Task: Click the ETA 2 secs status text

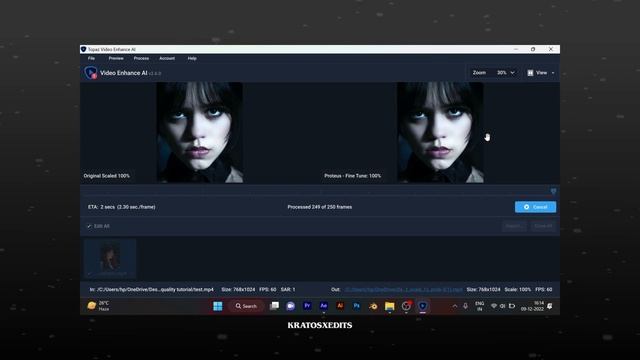Action: (x=122, y=207)
